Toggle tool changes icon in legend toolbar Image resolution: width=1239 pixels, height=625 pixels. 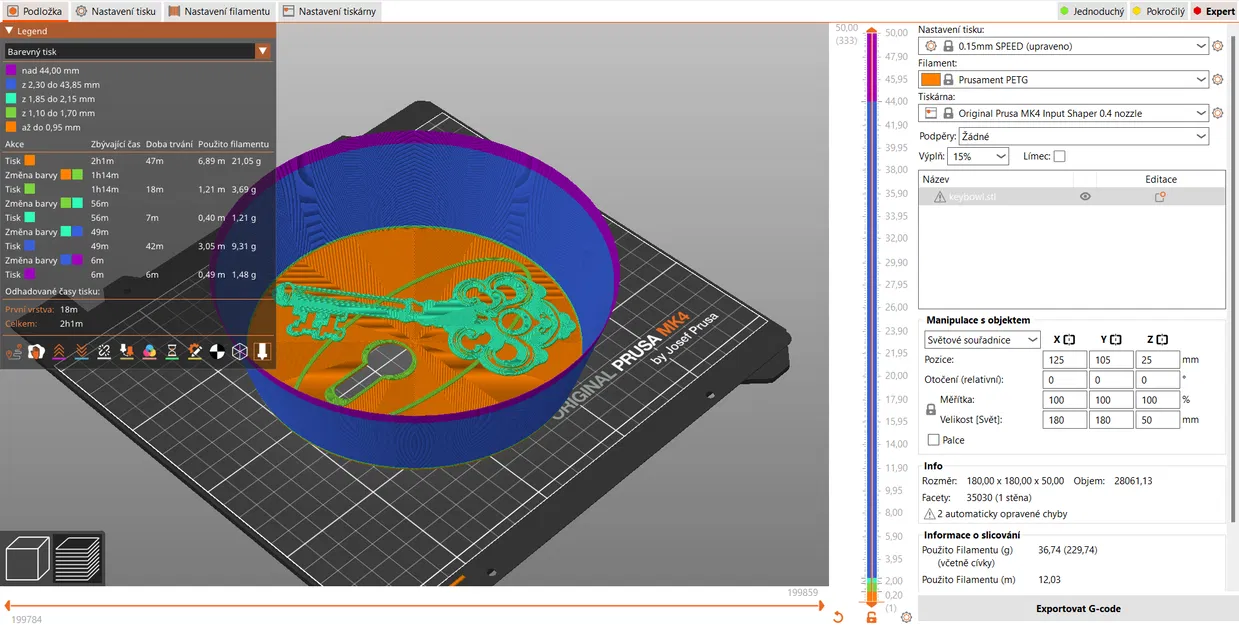tap(127, 351)
